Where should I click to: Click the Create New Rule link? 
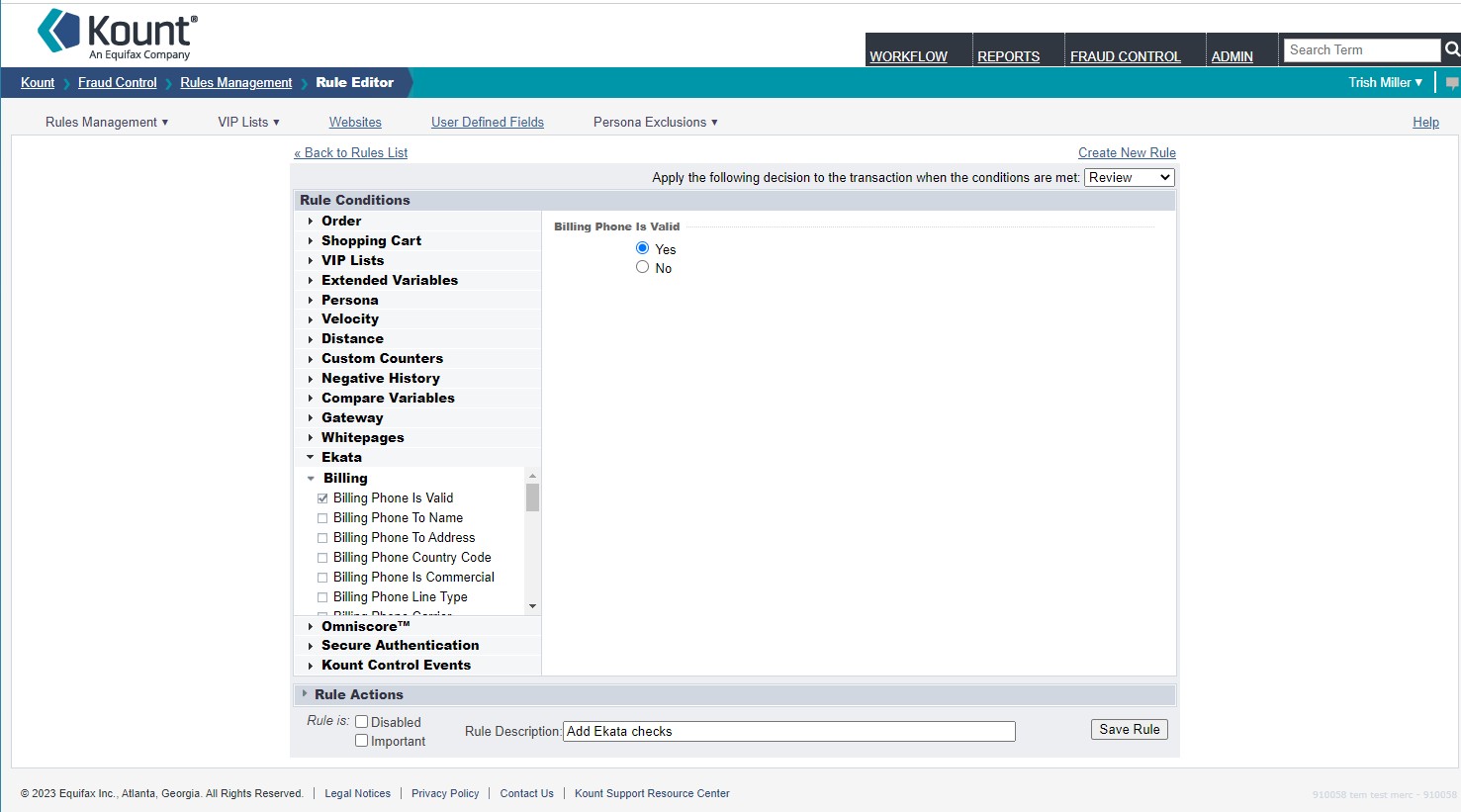coord(1127,152)
